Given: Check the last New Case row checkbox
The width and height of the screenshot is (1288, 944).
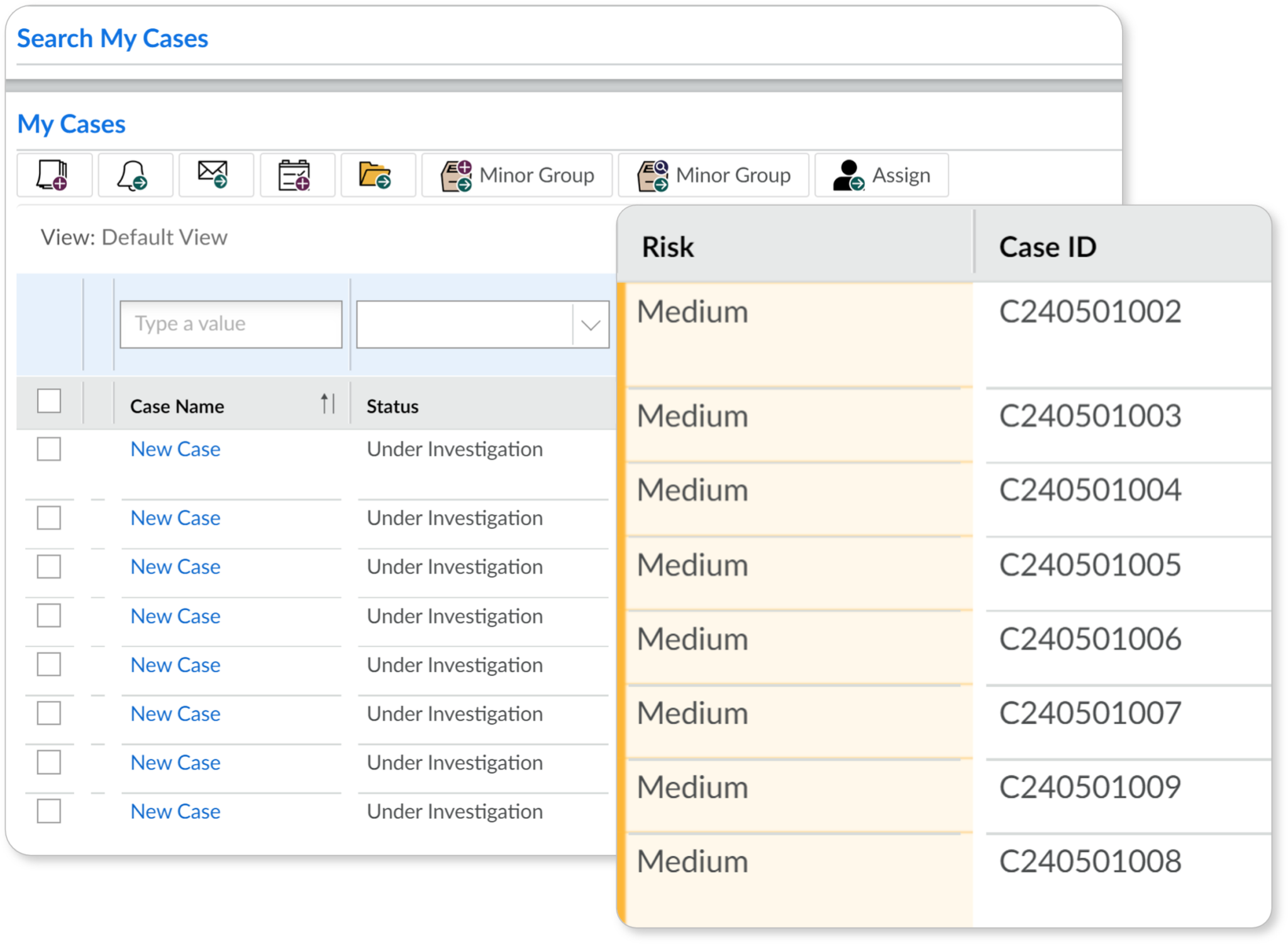Looking at the screenshot, I should 49,811.
